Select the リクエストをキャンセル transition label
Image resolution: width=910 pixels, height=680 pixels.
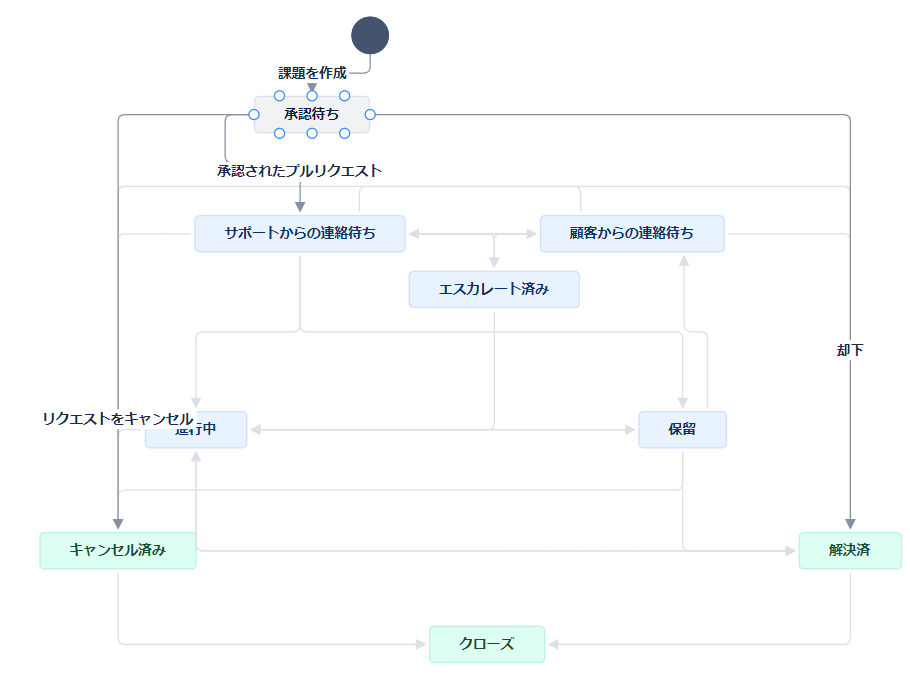pos(117,418)
